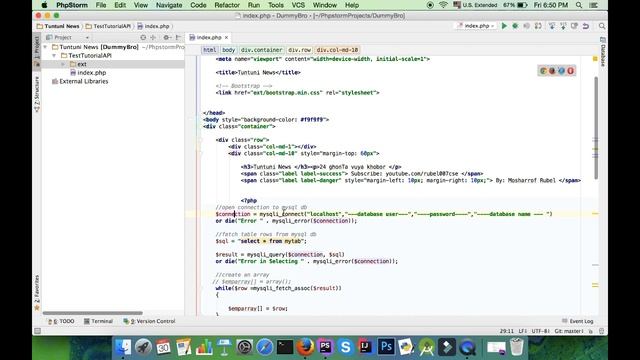Open preview in Safari browser icon
The width and height of the screenshot is (640, 360).
561,71
